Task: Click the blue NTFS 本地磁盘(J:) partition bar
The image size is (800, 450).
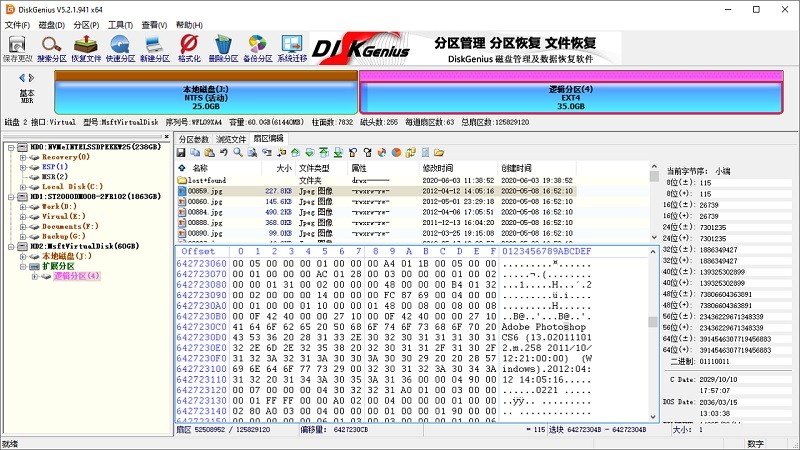Action: 206,97
